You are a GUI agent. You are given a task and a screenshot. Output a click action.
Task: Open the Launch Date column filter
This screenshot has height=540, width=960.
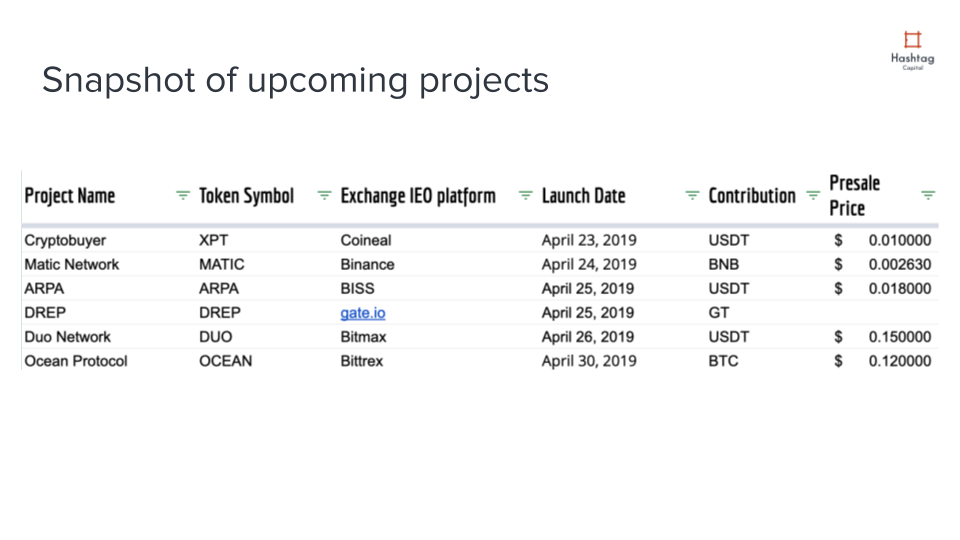pos(692,196)
